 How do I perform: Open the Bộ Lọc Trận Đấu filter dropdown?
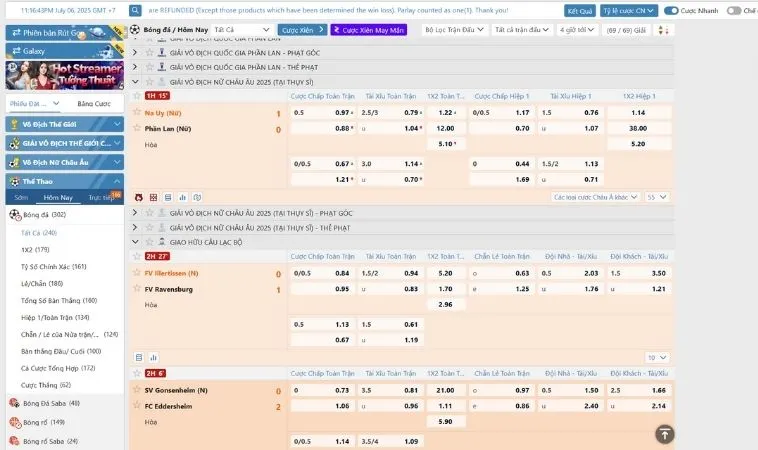pyautogui.click(x=456, y=30)
